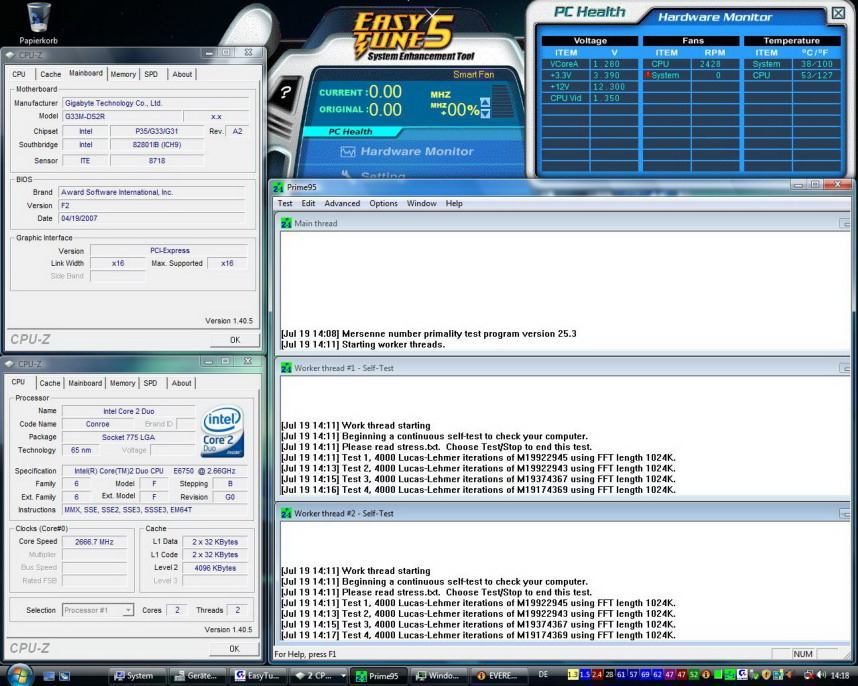
Task: Switch to the Geräte taskbar button
Action: [x=197, y=676]
